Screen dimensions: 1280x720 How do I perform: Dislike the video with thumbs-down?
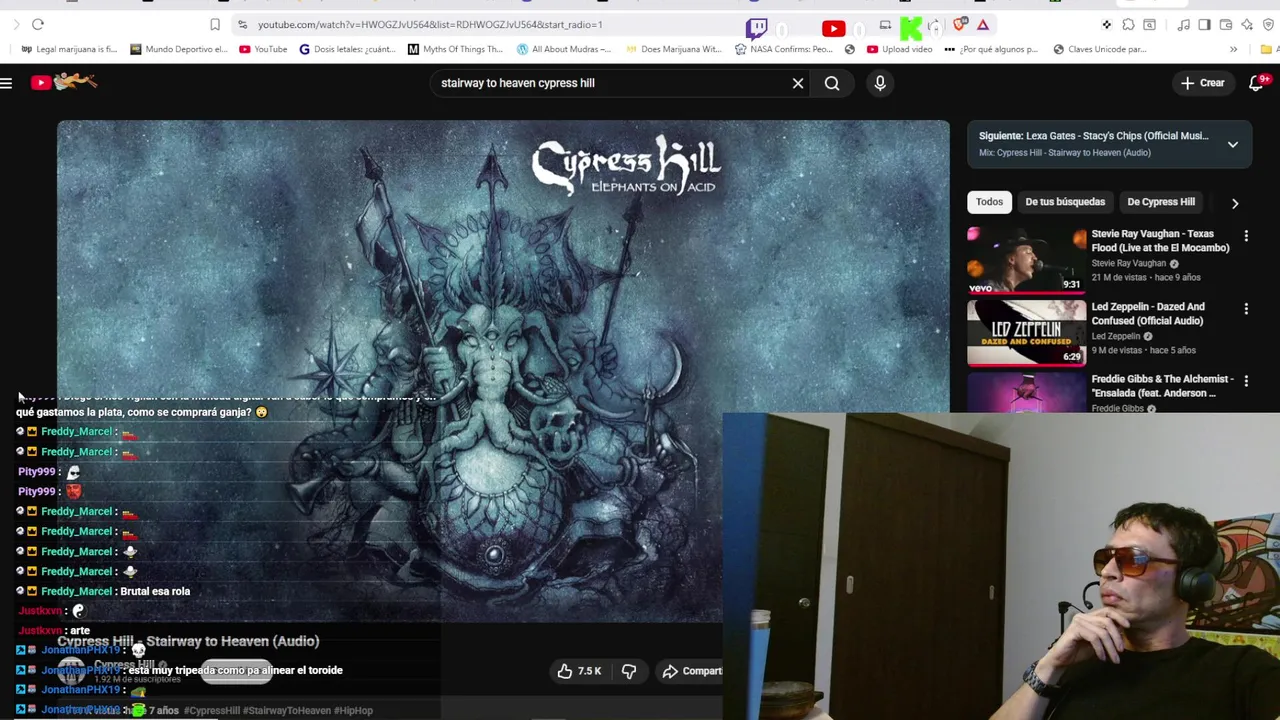click(629, 671)
